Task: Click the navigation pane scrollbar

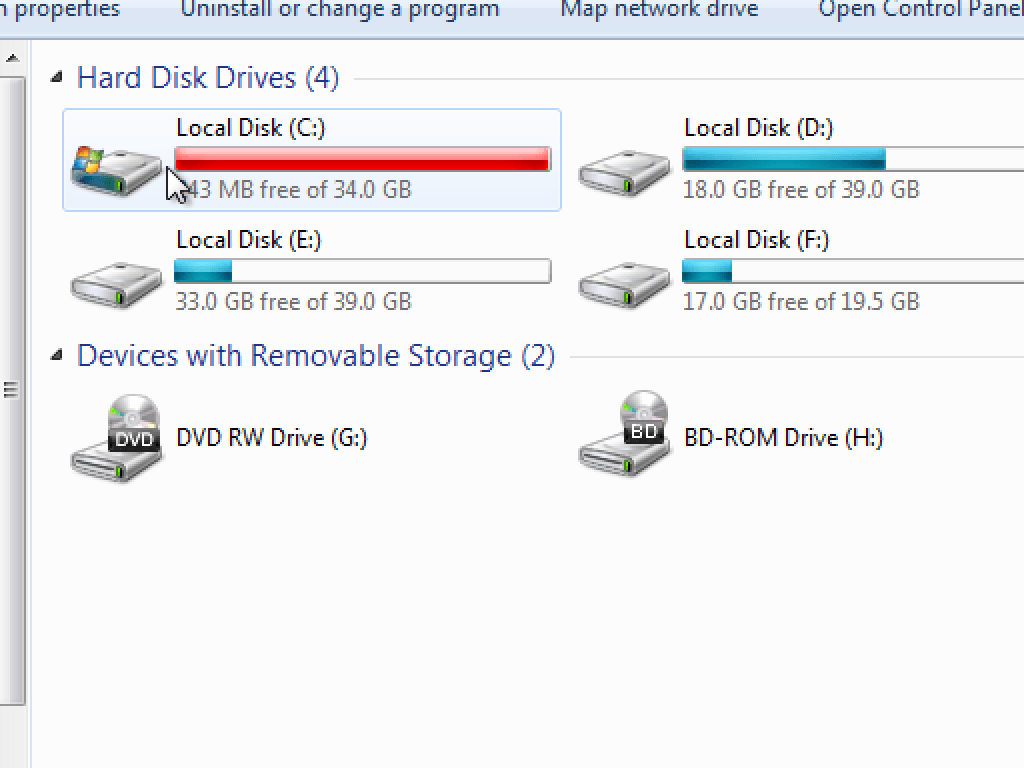Action: (12, 390)
